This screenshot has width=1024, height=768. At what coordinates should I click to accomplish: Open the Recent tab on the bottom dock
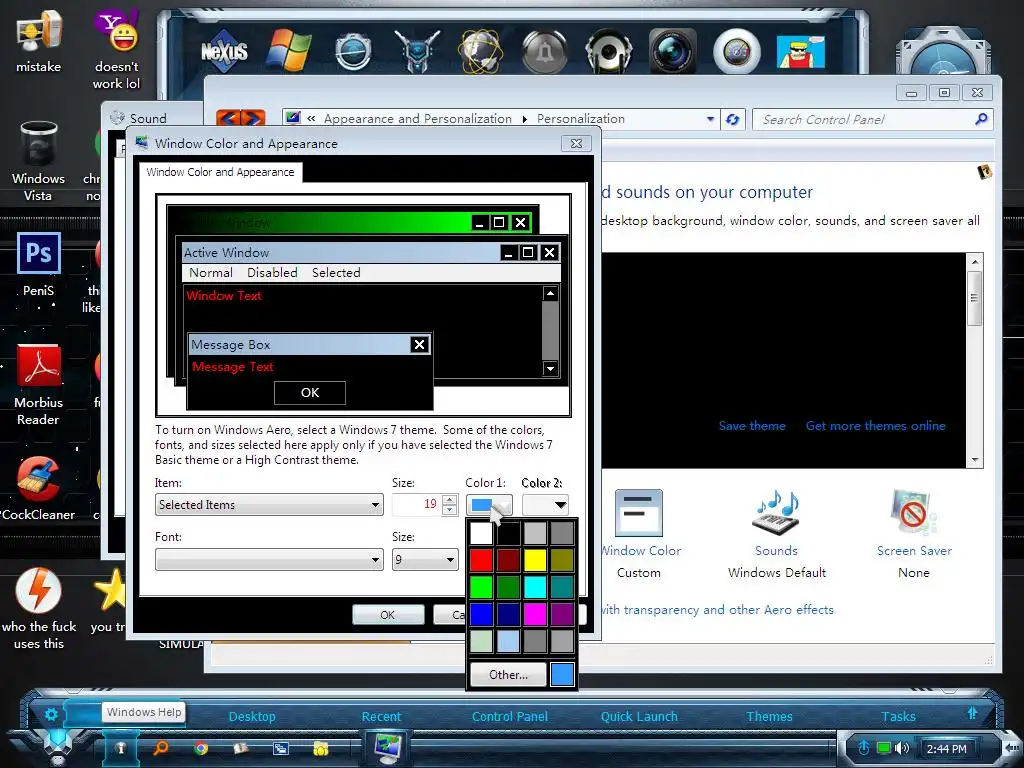[381, 716]
